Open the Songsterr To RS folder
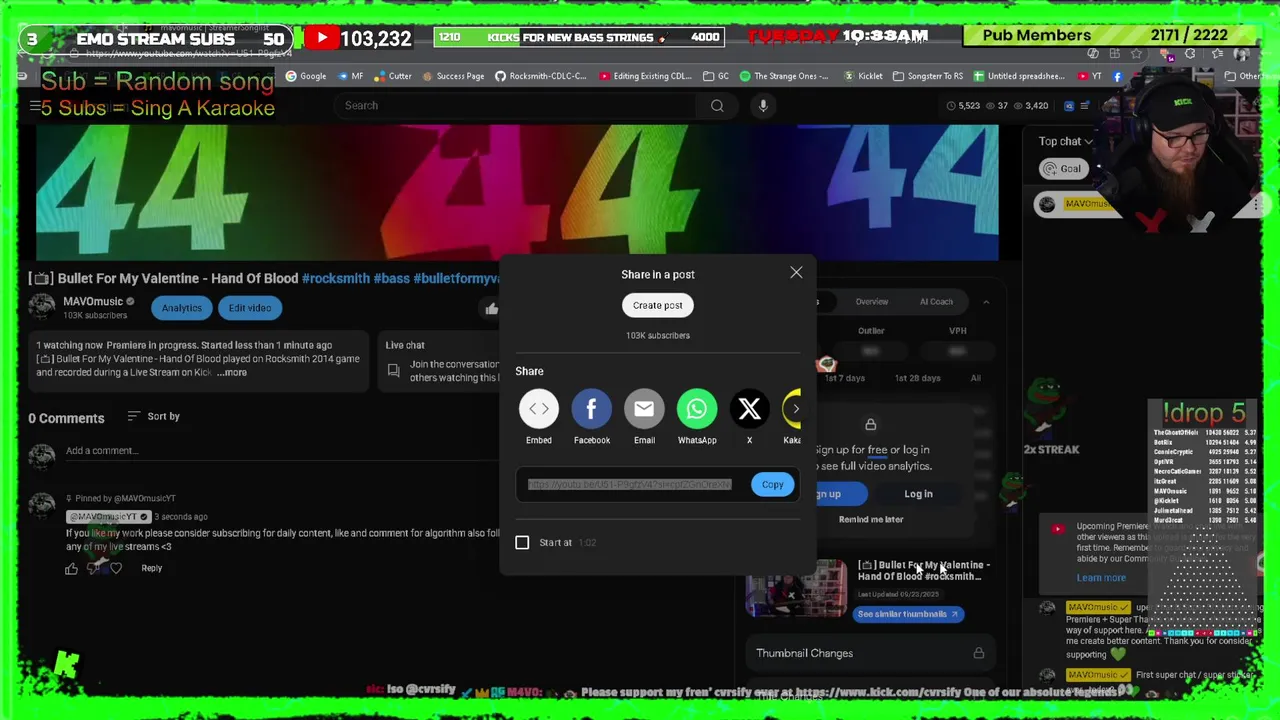The image size is (1280, 720). click(x=928, y=76)
